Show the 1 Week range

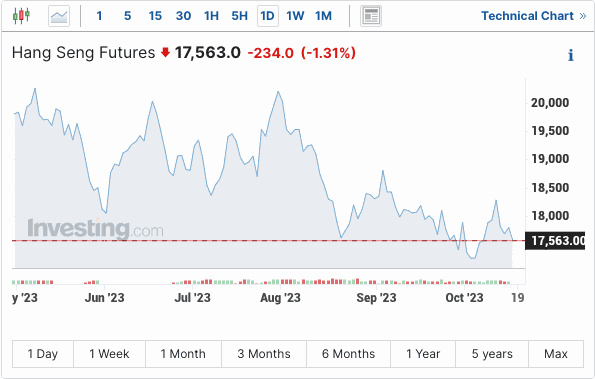[x=109, y=354]
